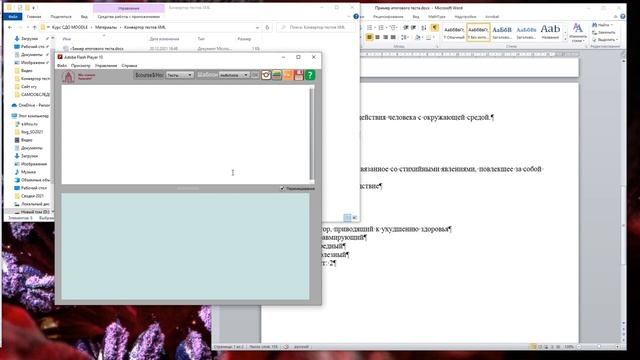The width and height of the screenshot is (640, 360).
Task: Click the Change Styles icon in Word
Action: pos(578,32)
